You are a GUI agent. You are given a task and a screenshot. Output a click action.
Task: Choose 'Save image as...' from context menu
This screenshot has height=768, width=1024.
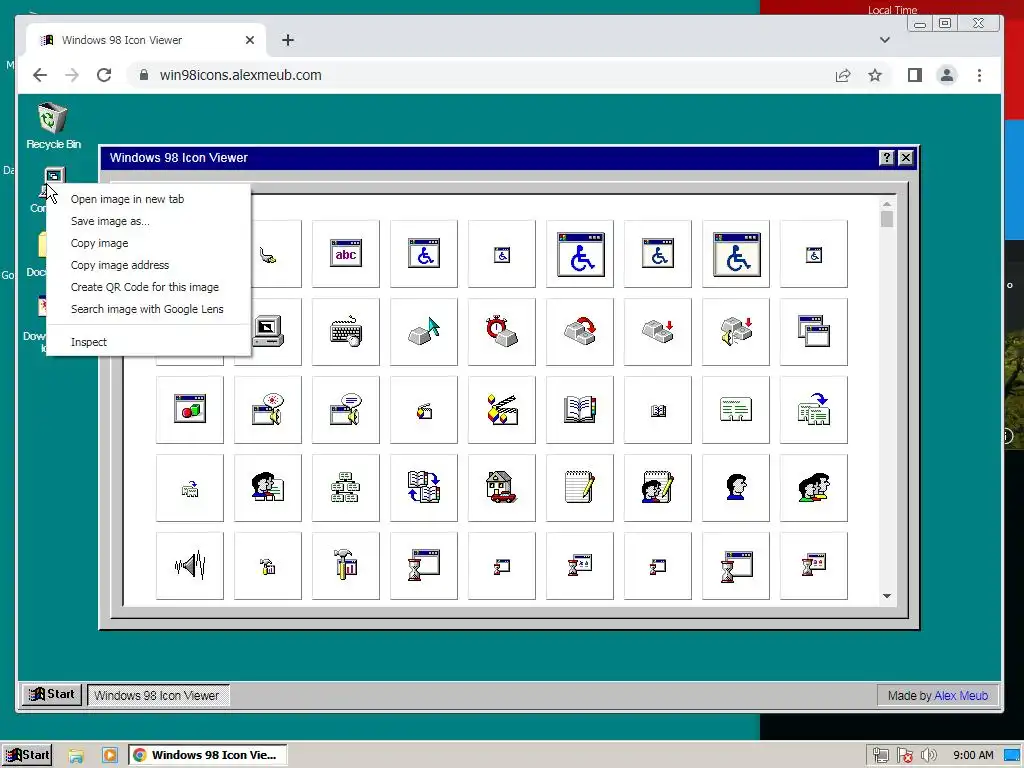[x=148, y=221]
